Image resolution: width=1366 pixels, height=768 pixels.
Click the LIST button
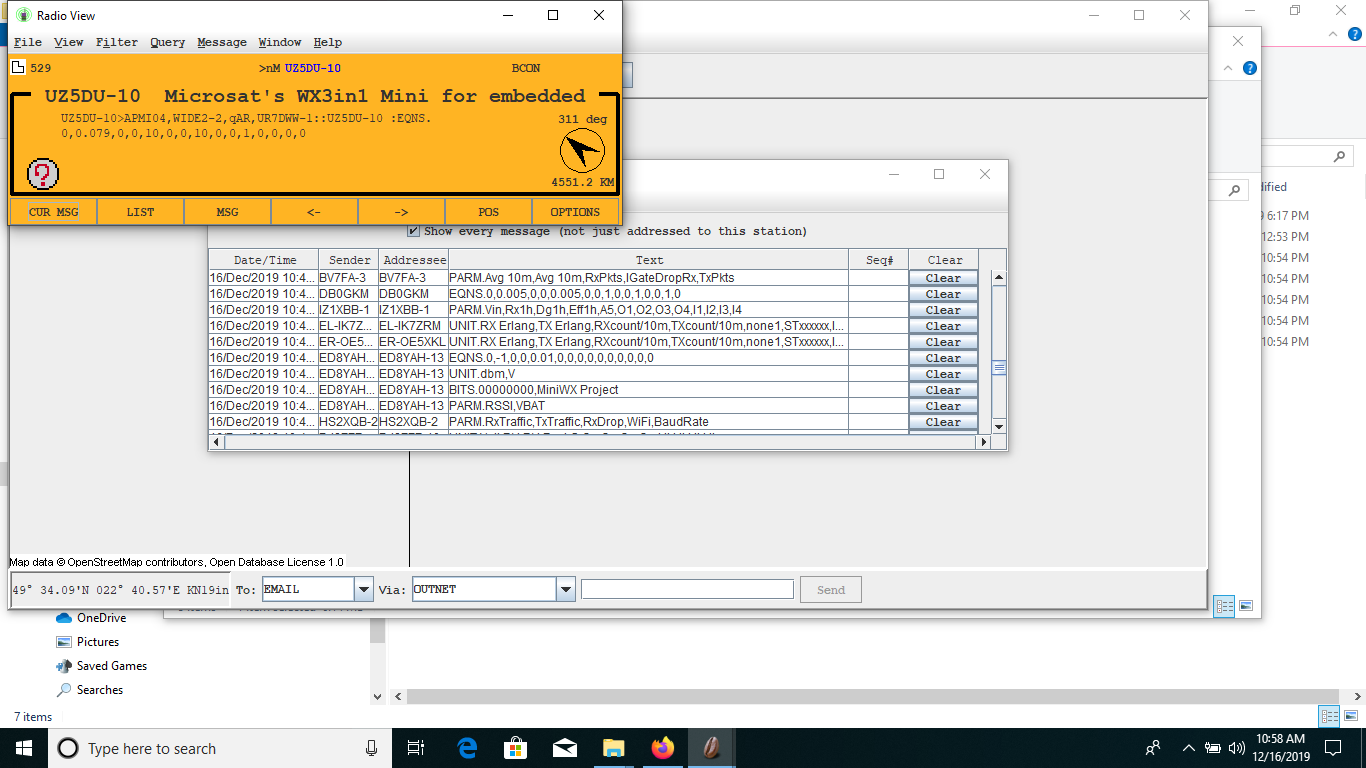[141, 212]
